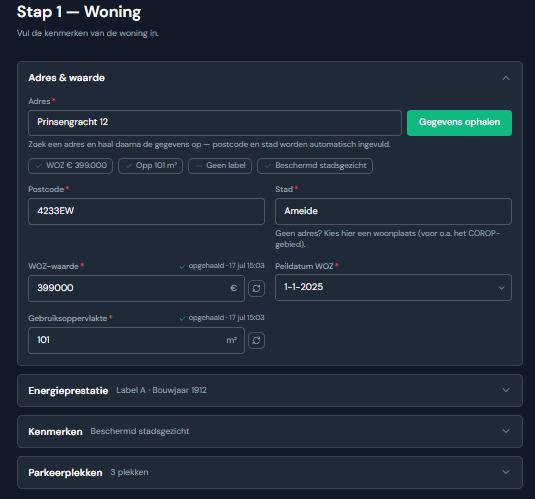Edit the Postcode field 4233EW
Screen dimensions: 535x499
[146, 211]
